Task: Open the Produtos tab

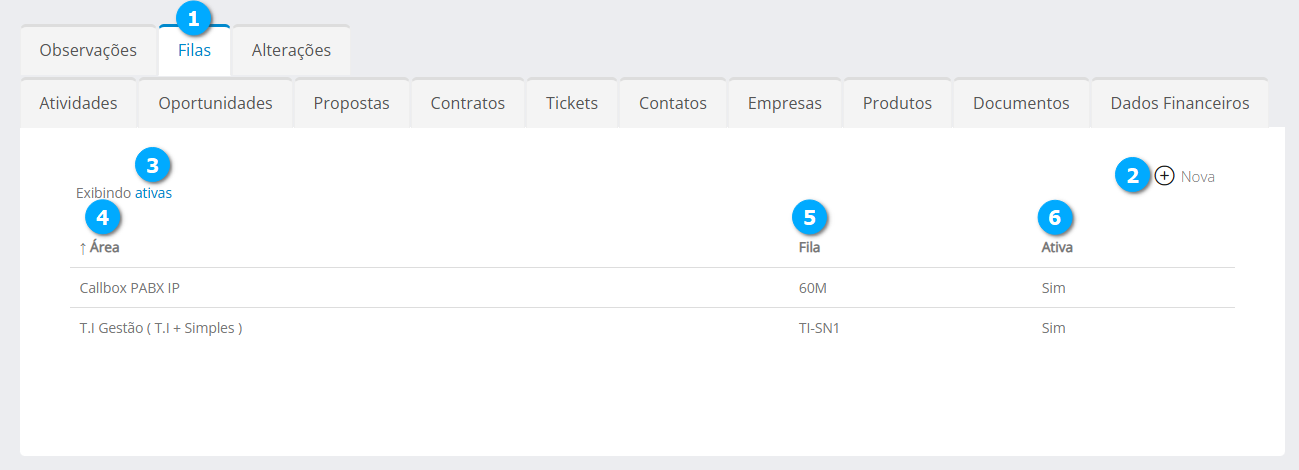Action: pyautogui.click(x=897, y=103)
